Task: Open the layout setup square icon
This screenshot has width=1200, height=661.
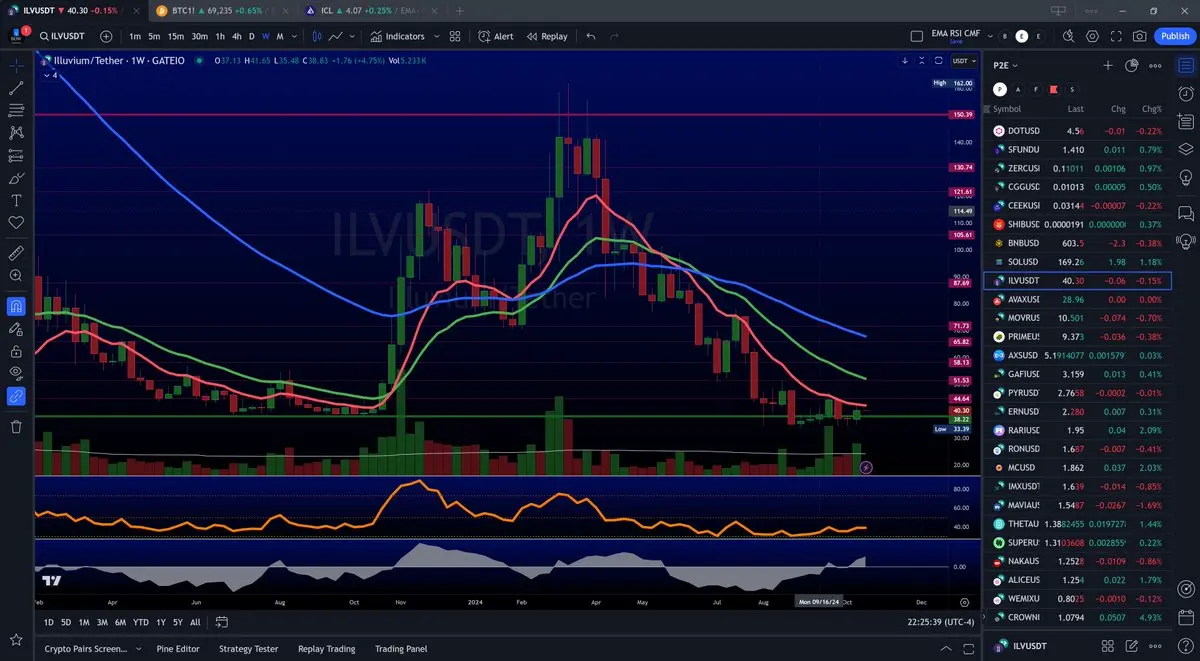Action: (x=917, y=36)
